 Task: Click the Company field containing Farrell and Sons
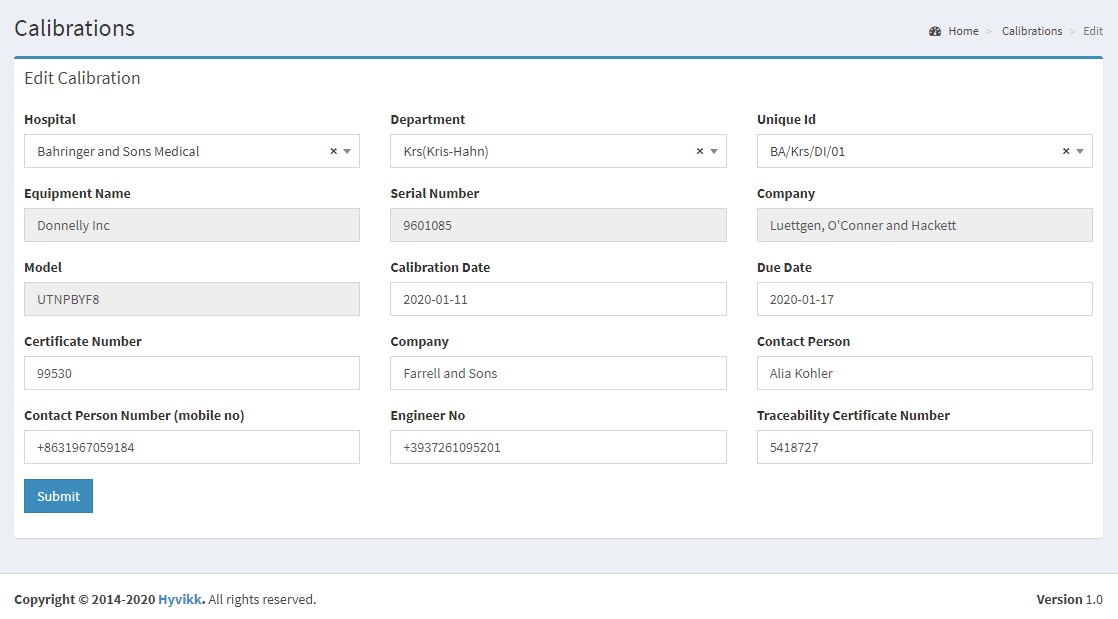pos(558,372)
